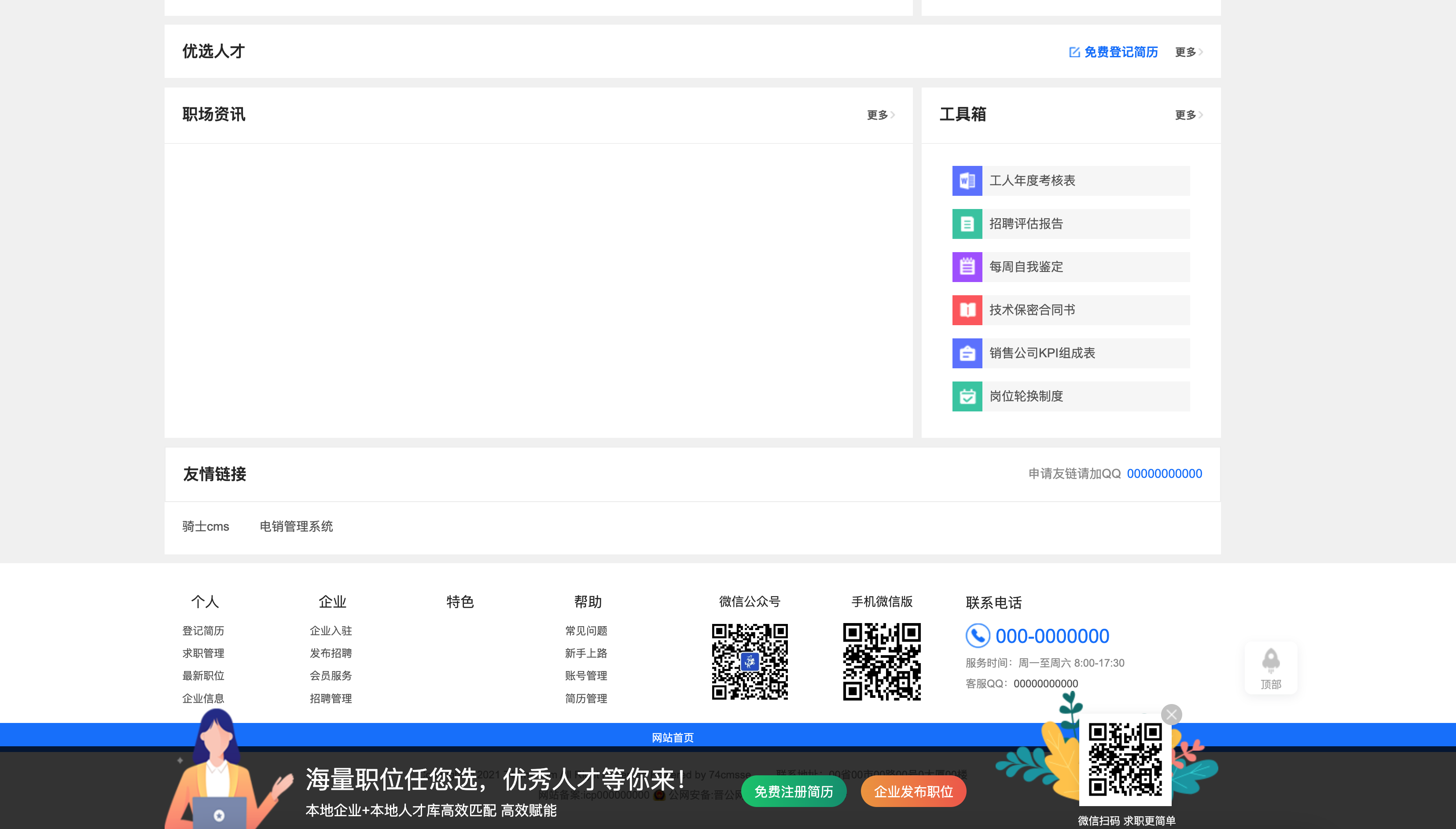Click 新手上路 help link
The image size is (1456, 829).
point(586,653)
